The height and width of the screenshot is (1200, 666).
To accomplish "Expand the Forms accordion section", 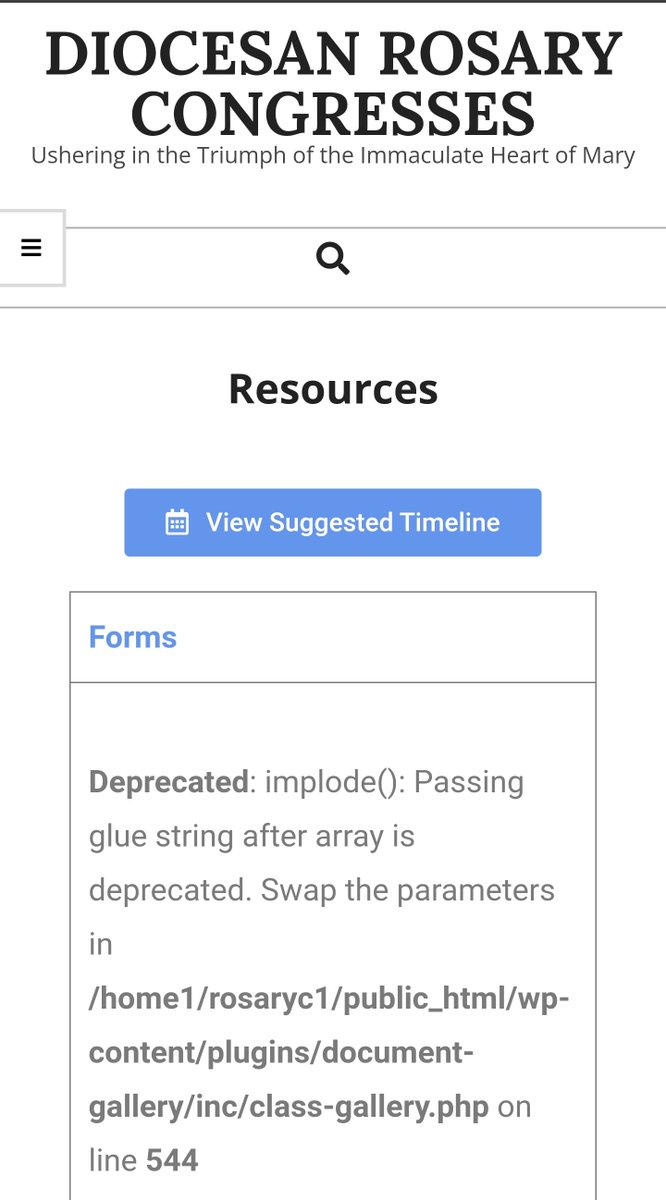I will (333, 637).
